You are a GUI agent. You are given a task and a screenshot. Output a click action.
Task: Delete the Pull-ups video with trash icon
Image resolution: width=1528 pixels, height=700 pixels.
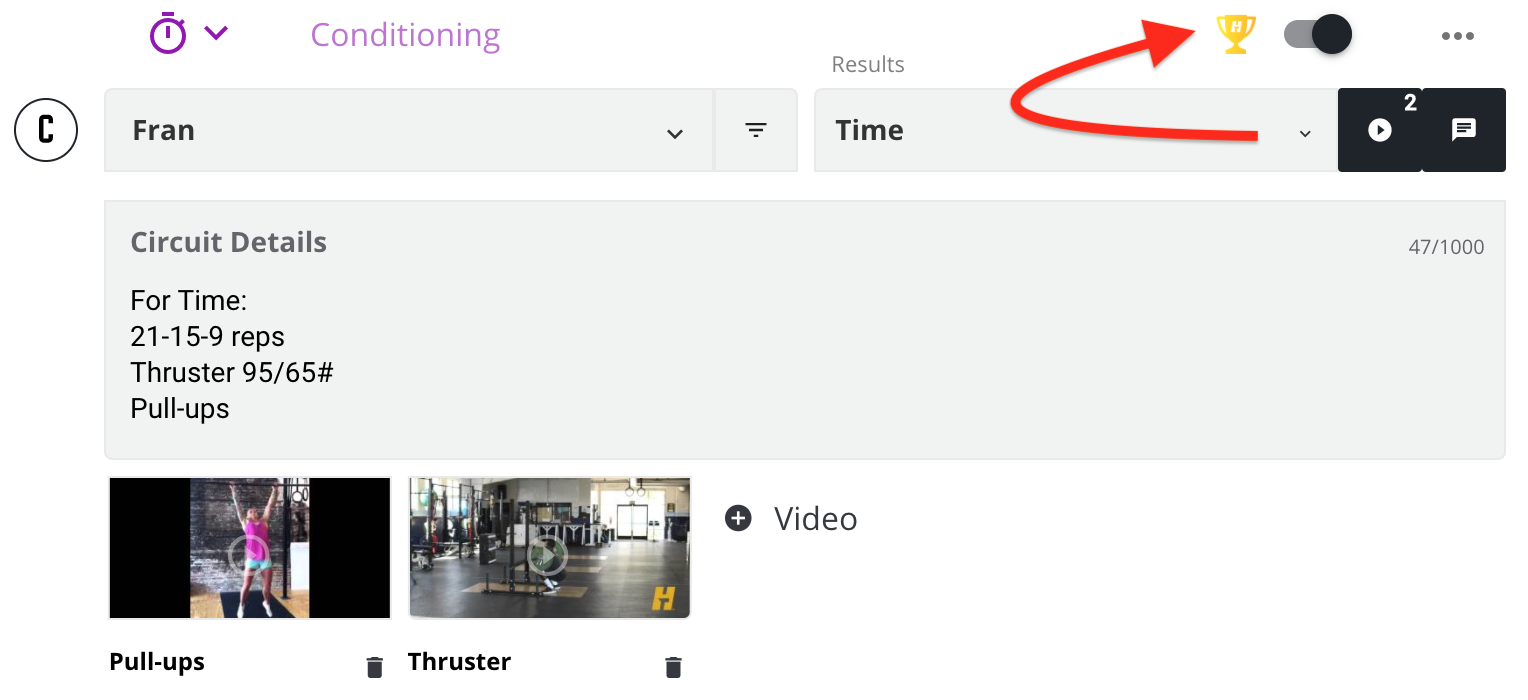pyautogui.click(x=374, y=667)
